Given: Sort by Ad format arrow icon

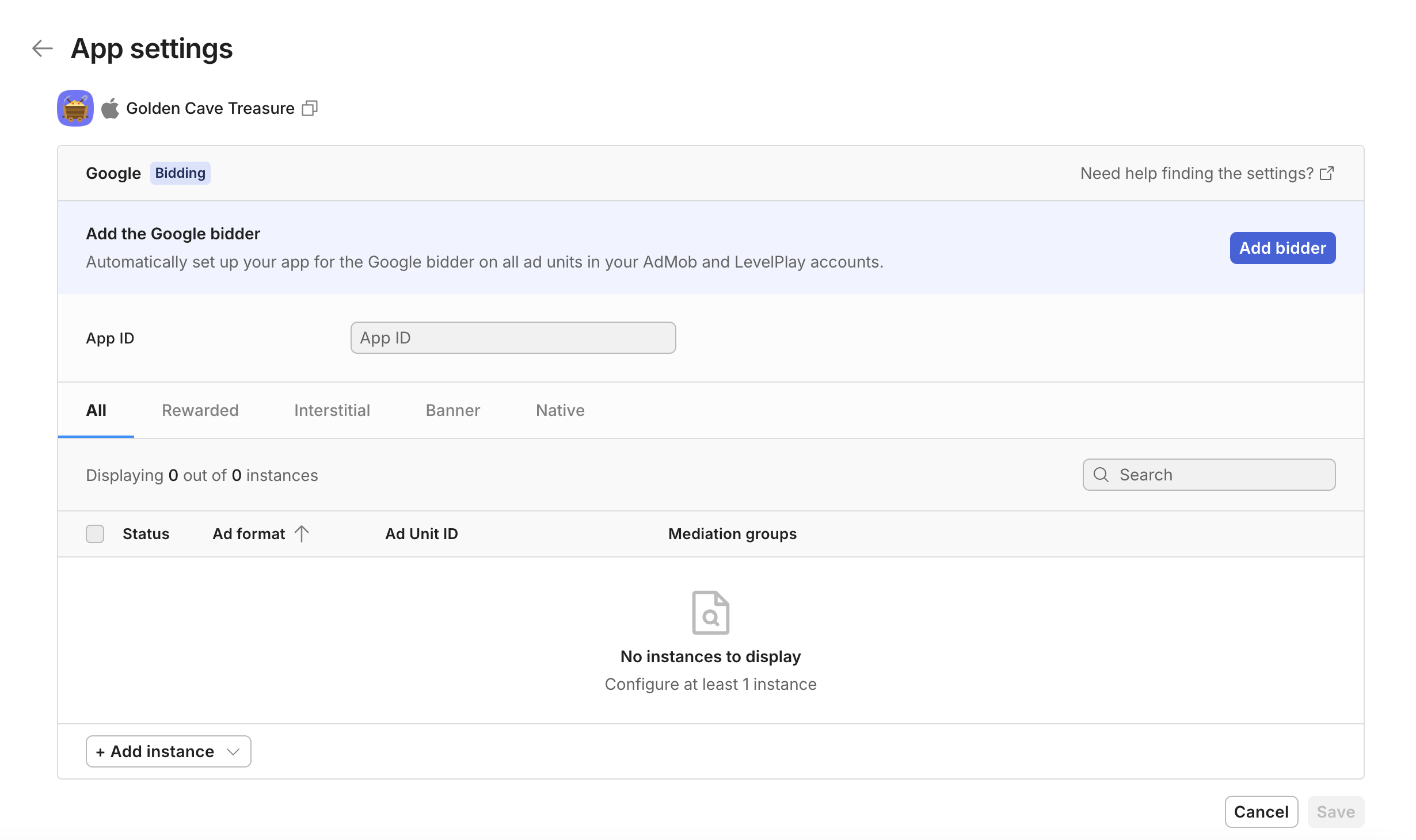Looking at the screenshot, I should [x=302, y=534].
